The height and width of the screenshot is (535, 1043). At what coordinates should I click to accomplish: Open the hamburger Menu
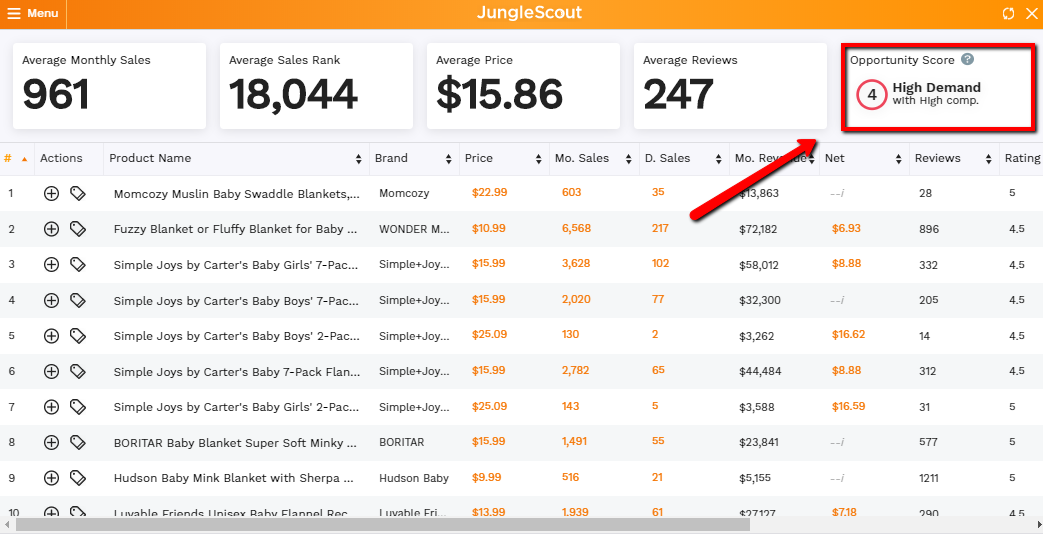(x=33, y=14)
